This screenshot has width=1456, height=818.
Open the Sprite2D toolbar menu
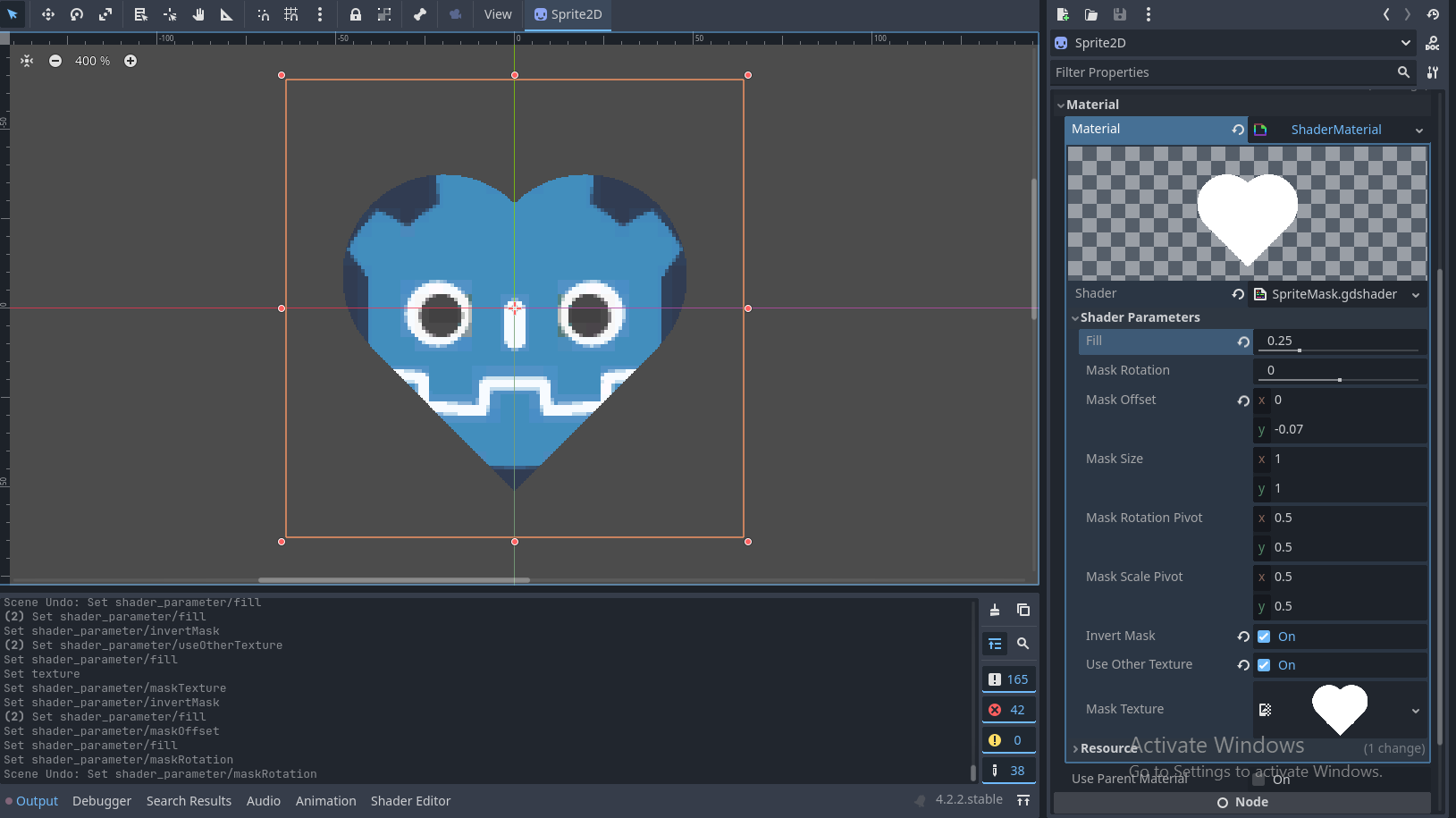coord(568,14)
